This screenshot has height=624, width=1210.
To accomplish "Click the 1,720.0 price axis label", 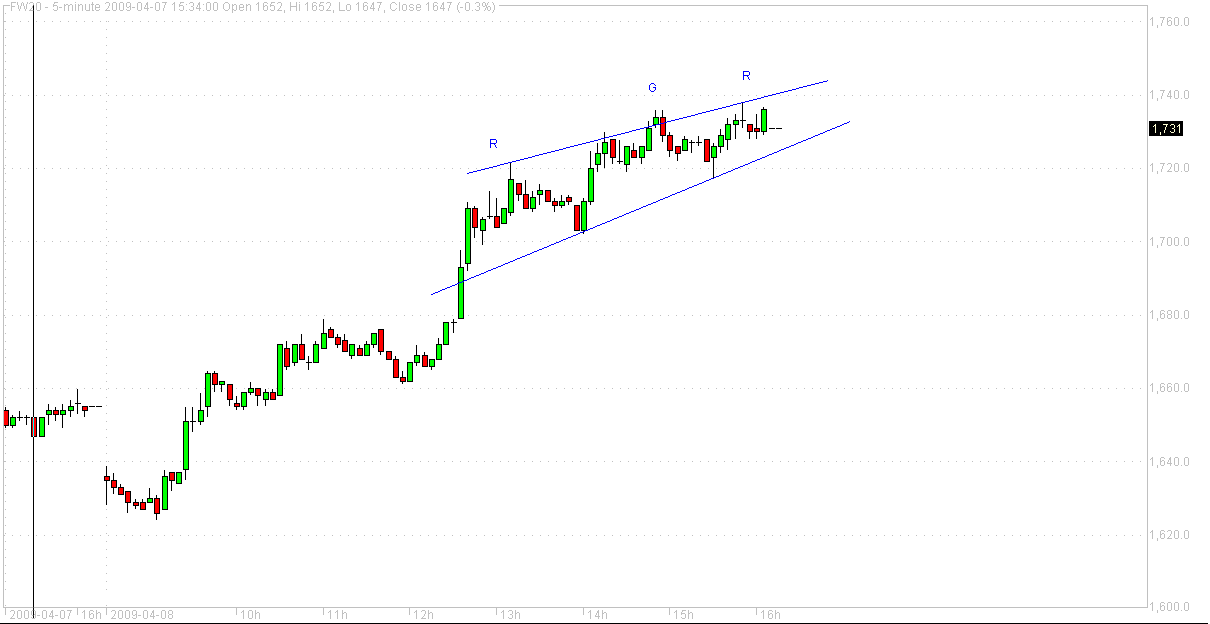I will pyautogui.click(x=1171, y=168).
